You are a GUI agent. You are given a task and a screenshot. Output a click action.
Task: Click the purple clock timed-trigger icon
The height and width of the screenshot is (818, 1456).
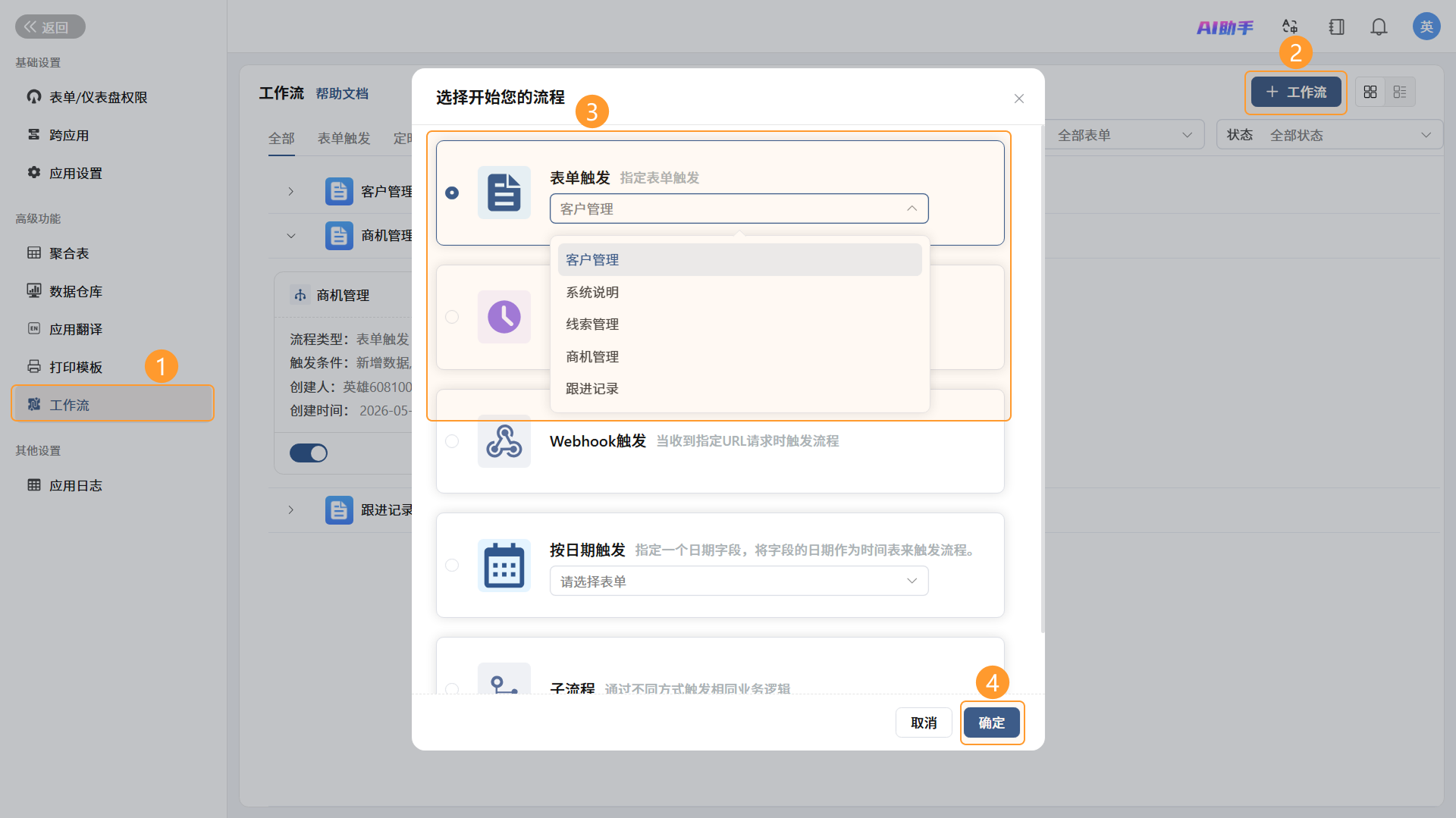(x=504, y=317)
